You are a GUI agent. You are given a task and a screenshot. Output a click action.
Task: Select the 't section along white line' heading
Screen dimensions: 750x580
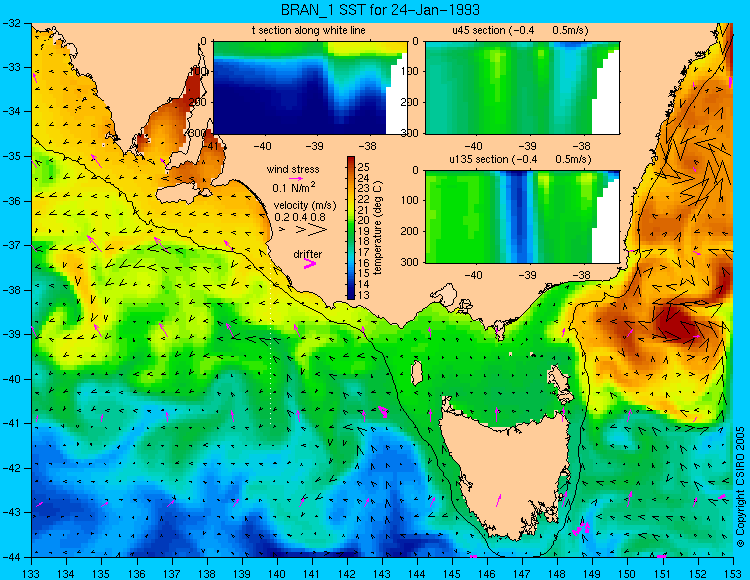[309, 30]
